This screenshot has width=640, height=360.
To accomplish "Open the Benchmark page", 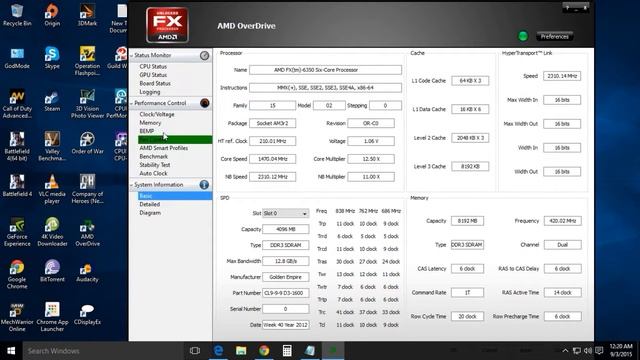I will pyautogui.click(x=153, y=157).
